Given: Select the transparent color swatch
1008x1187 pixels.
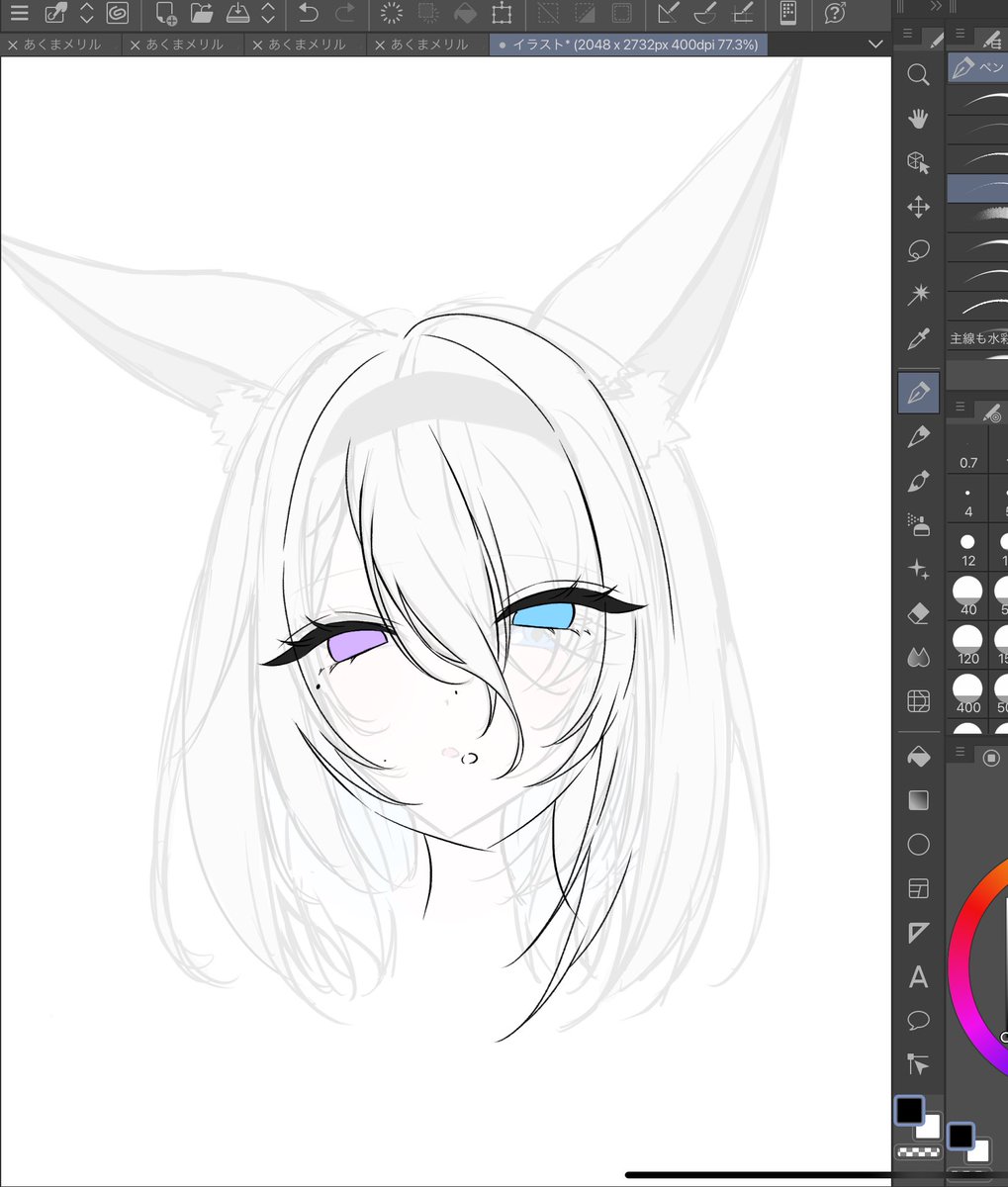Looking at the screenshot, I should click(918, 1150).
